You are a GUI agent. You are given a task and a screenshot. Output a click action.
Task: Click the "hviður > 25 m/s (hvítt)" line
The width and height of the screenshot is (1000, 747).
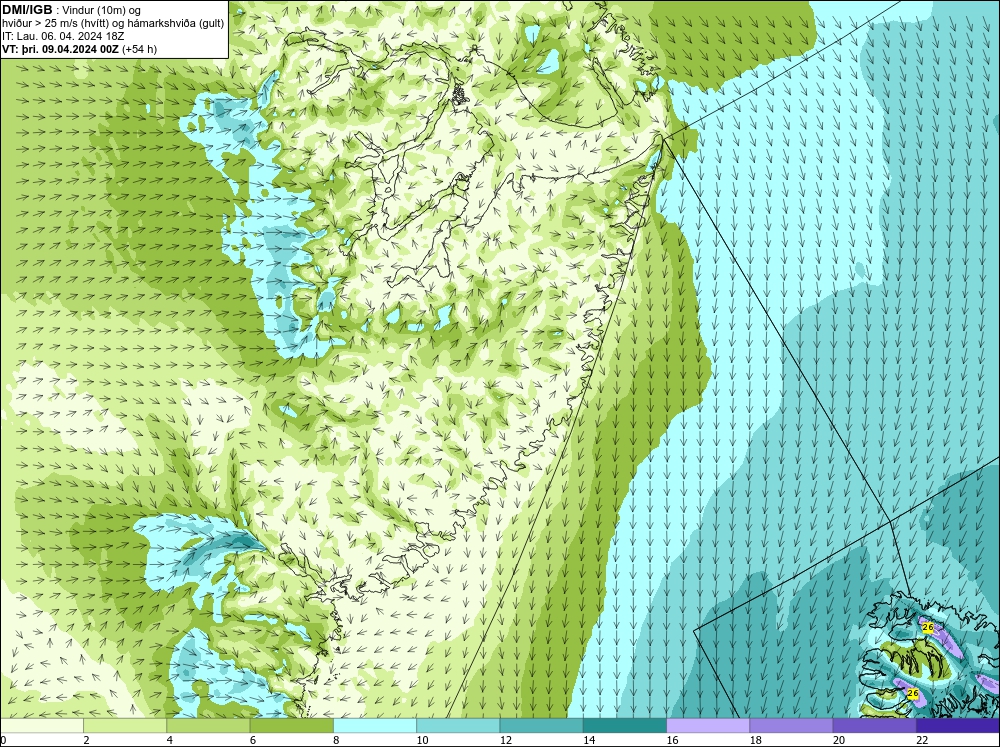click(x=55, y=23)
